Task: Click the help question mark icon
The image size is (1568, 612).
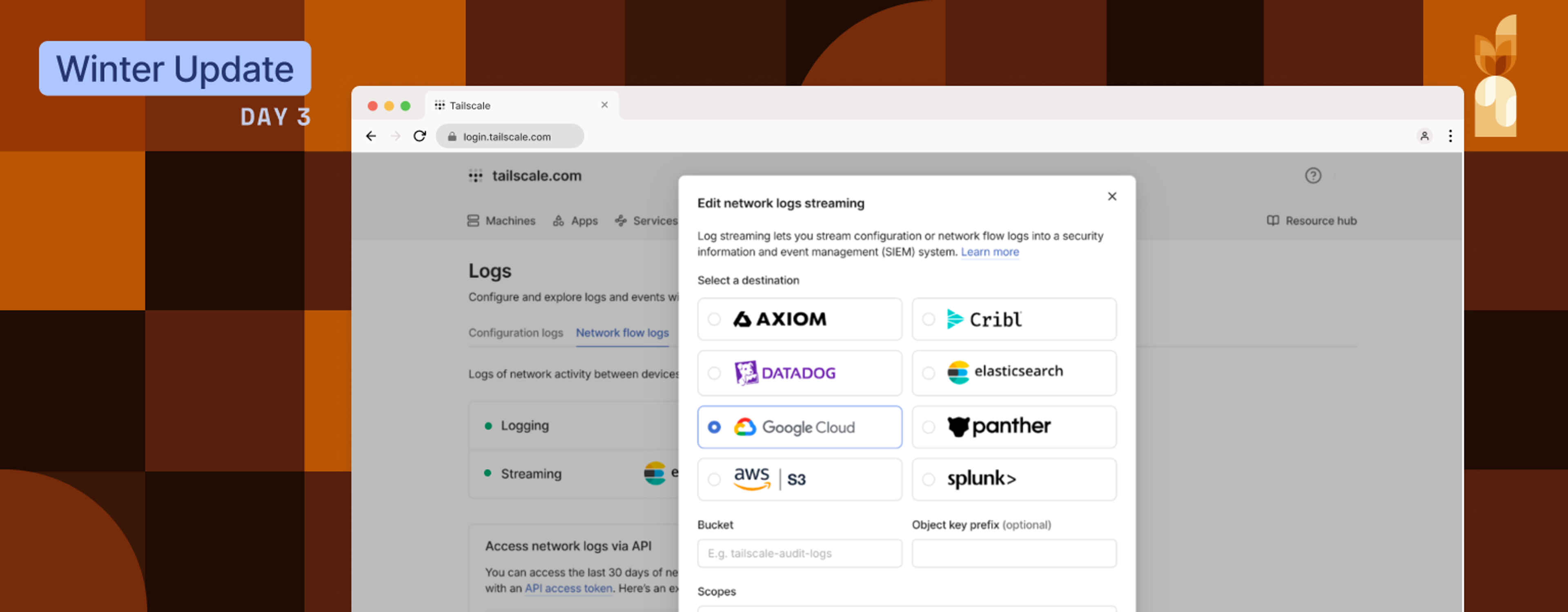Action: 1313,176
